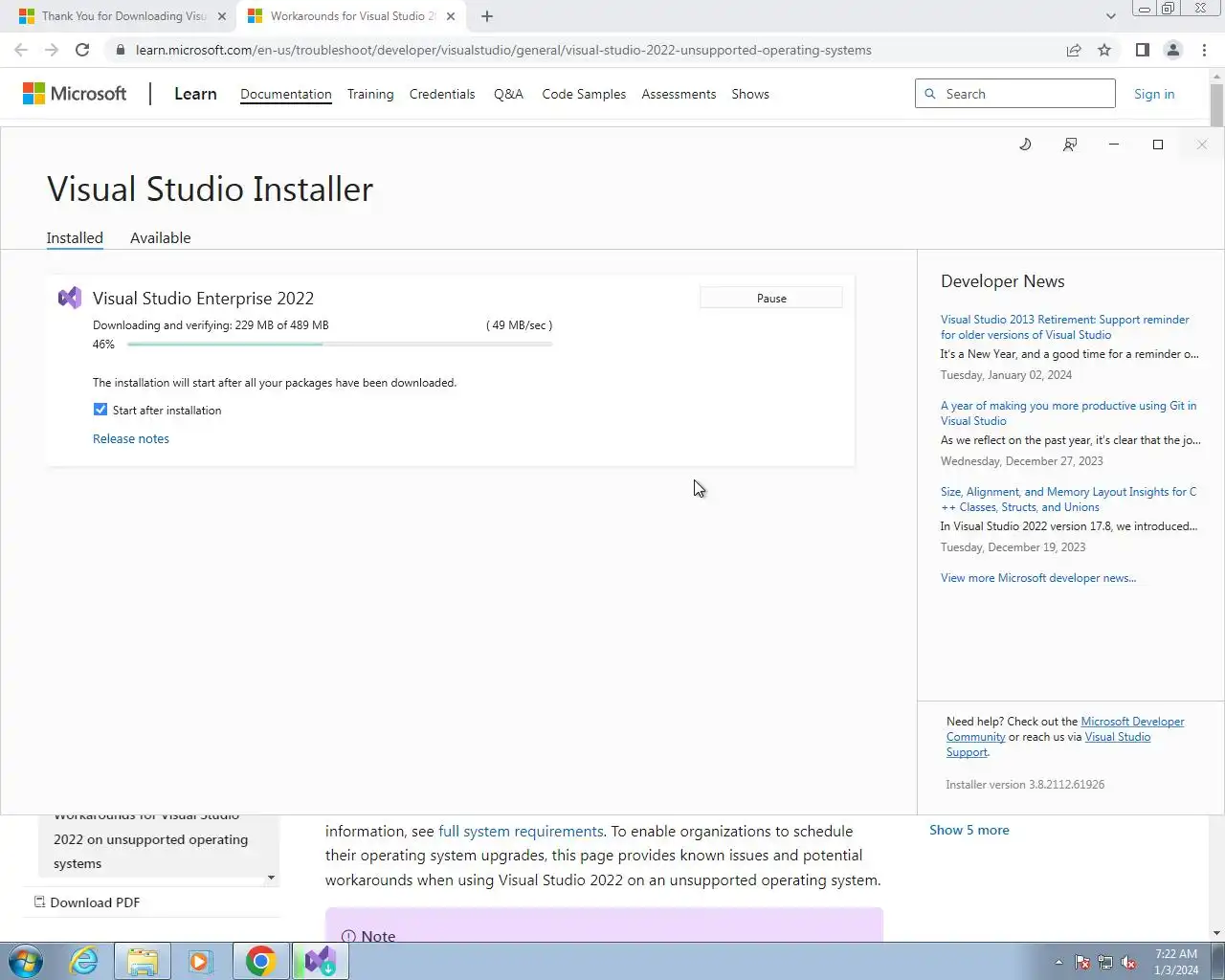Screen dimensions: 1225x980
Task: Open Chrome tab search chevron
Action: [1110, 16]
